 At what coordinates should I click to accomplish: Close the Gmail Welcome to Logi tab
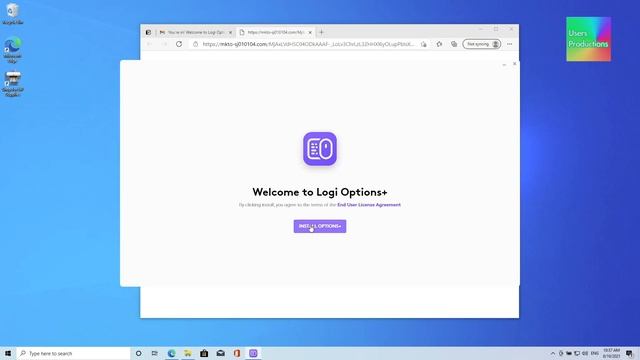point(230,32)
